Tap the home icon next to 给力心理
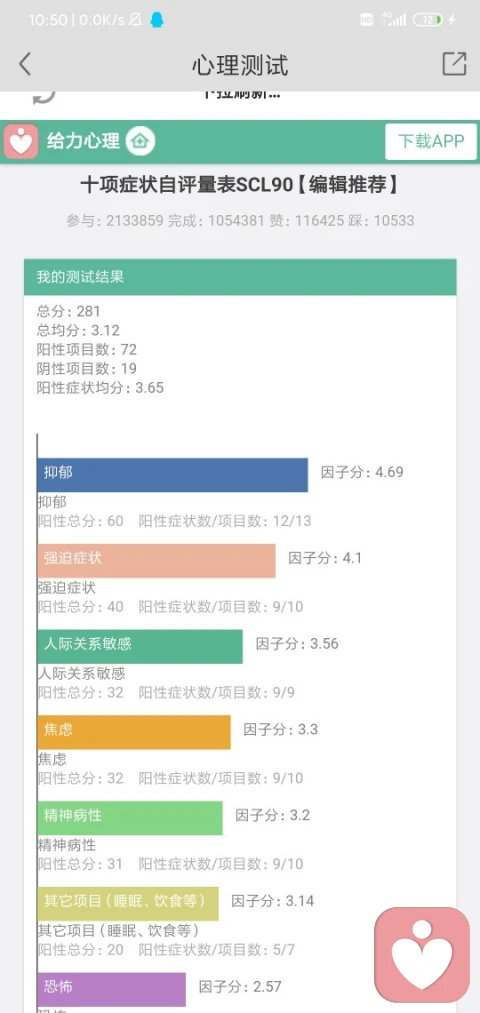Screen dimensions: 480x1013 [140, 141]
